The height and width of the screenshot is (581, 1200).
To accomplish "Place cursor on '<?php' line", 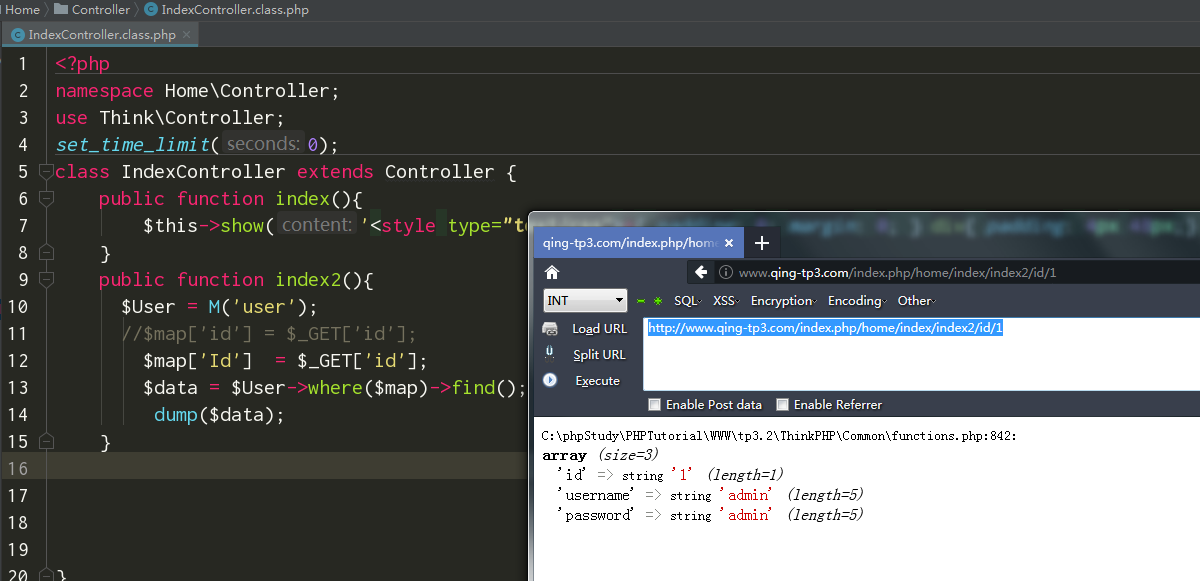I will pyautogui.click(x=82, y=64).
